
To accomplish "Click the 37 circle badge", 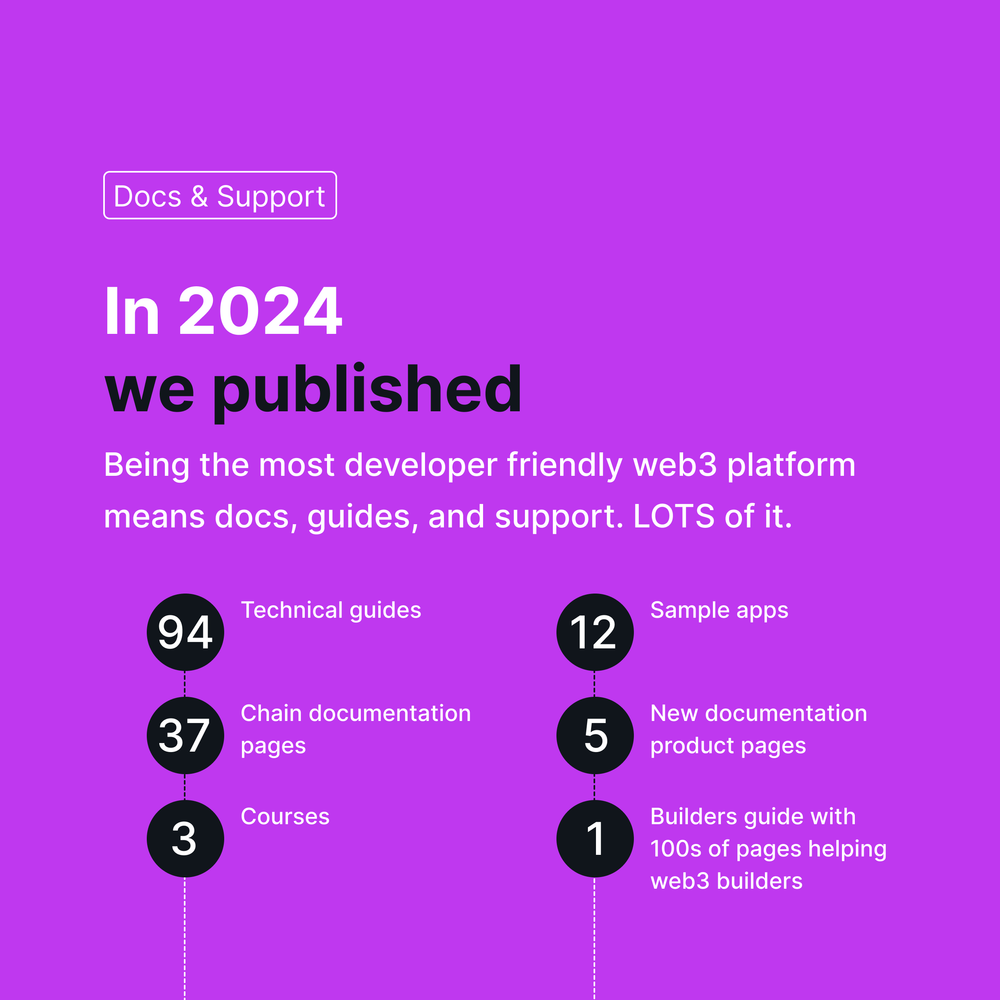I will coord(185,735).
